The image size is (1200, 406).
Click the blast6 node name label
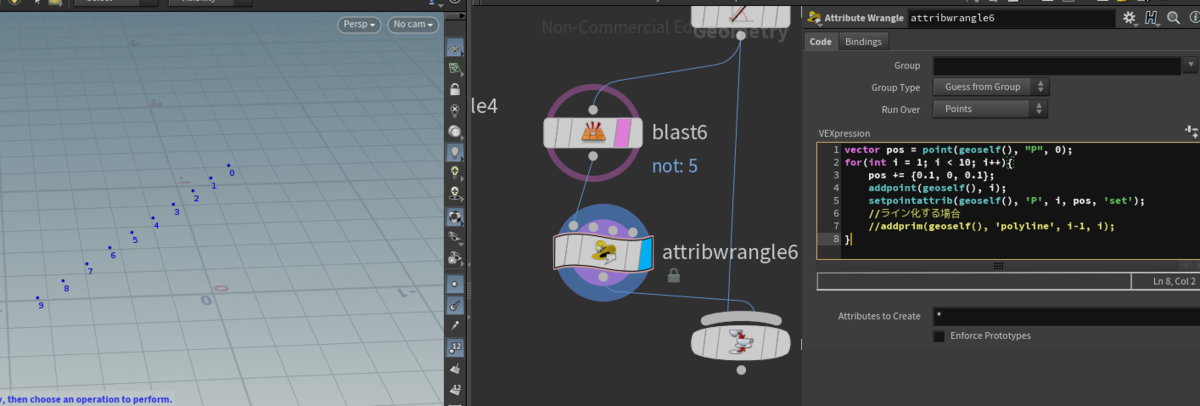tap(680, 133)
